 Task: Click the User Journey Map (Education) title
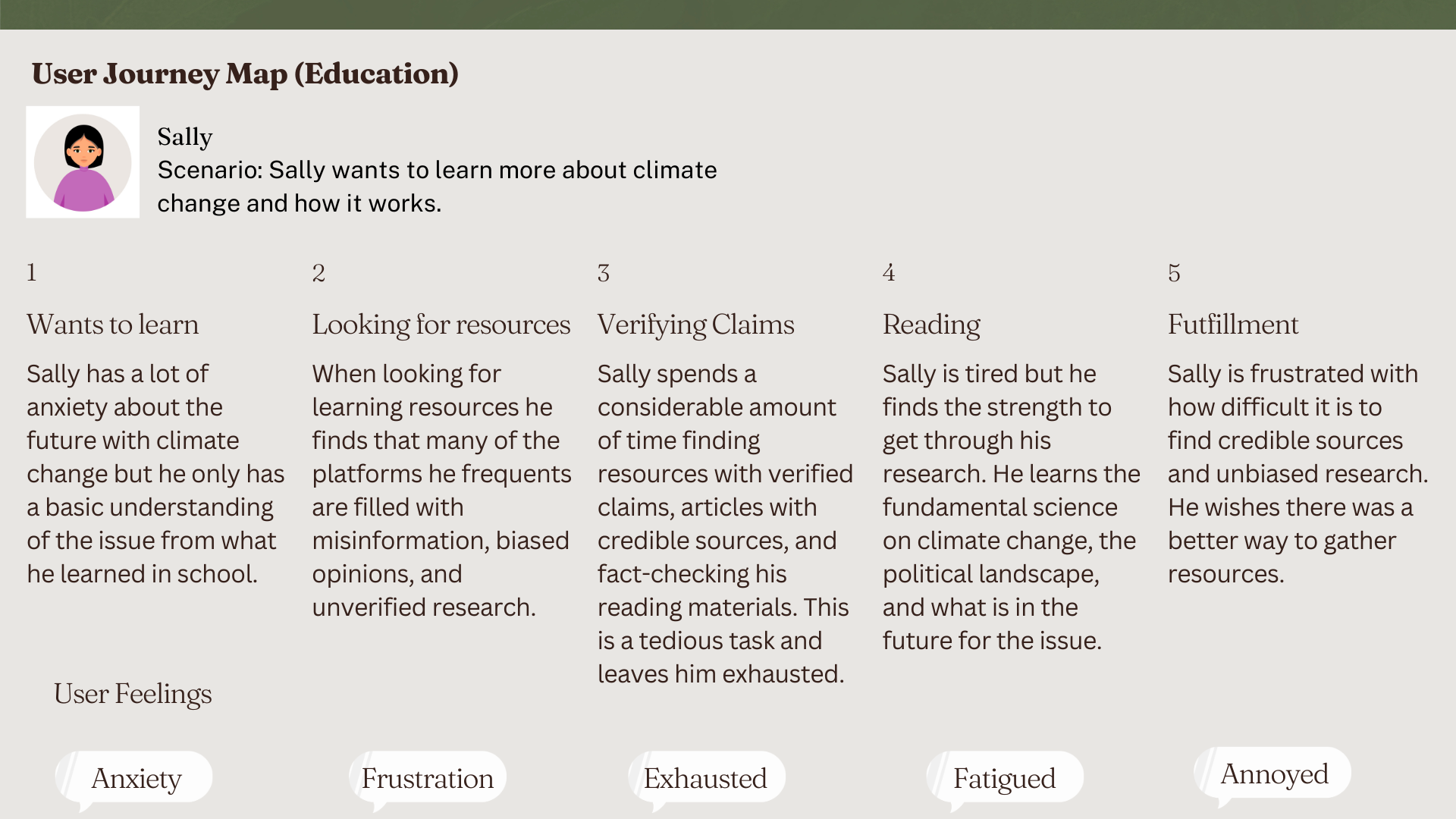245,74
